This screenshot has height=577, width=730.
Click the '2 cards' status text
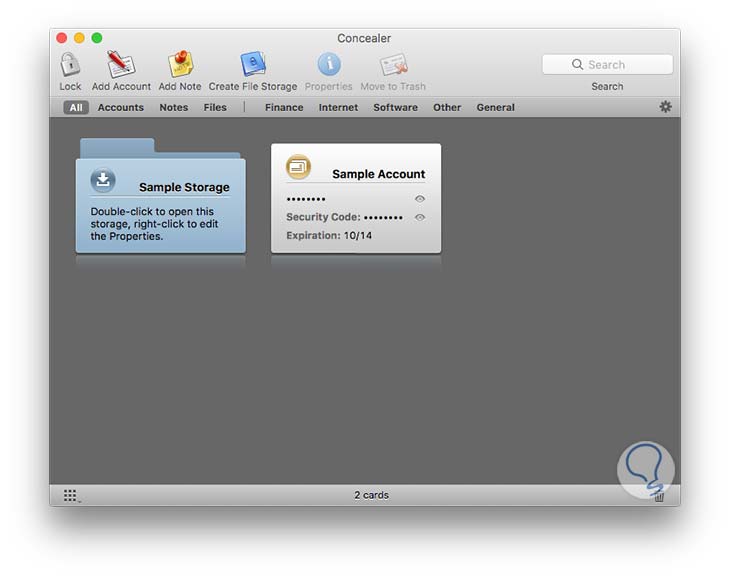point(372,495)
